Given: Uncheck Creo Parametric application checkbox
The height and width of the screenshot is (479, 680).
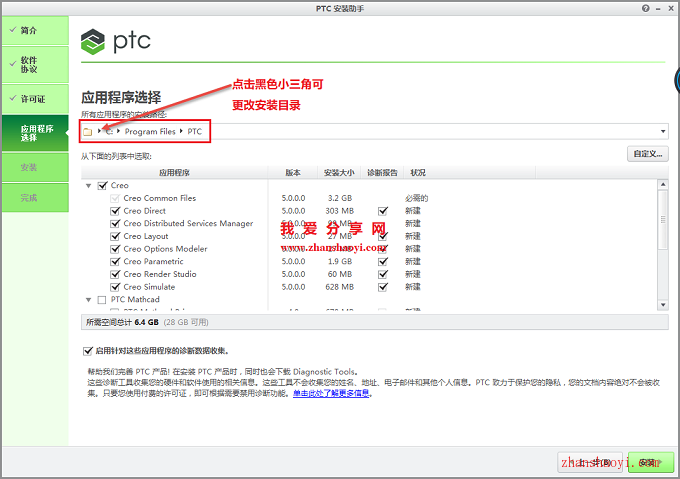Looking at the screenshot, I should click(115, 262).
